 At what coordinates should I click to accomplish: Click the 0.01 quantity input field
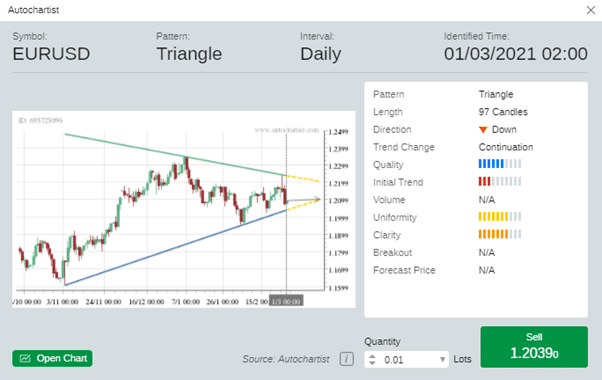[x=407, y=360]
